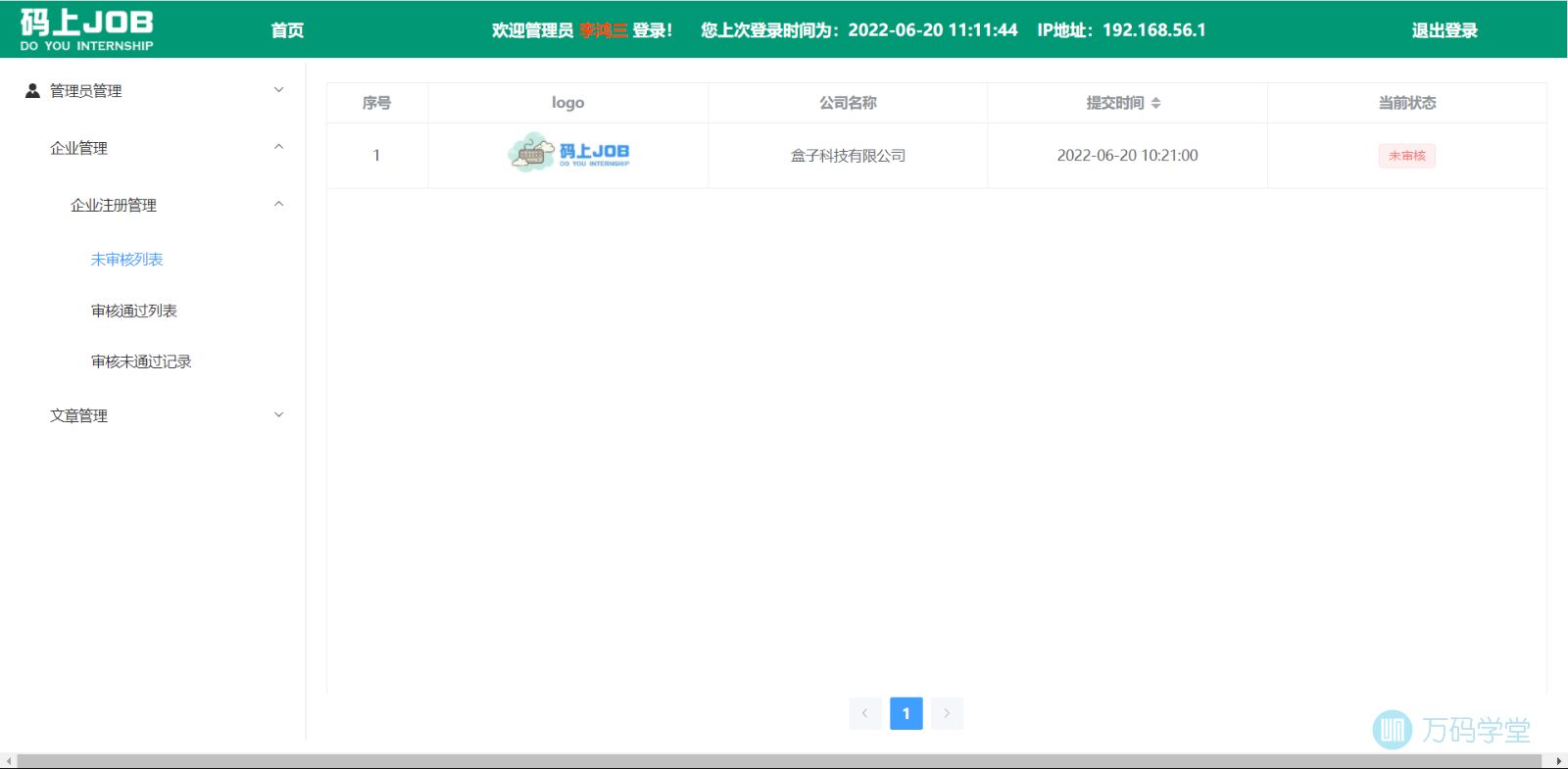Expand the 管理员管理 menu chevron
Viewport: 1568px width, 769px height.
pyautogui.click(x=278, y=90)
